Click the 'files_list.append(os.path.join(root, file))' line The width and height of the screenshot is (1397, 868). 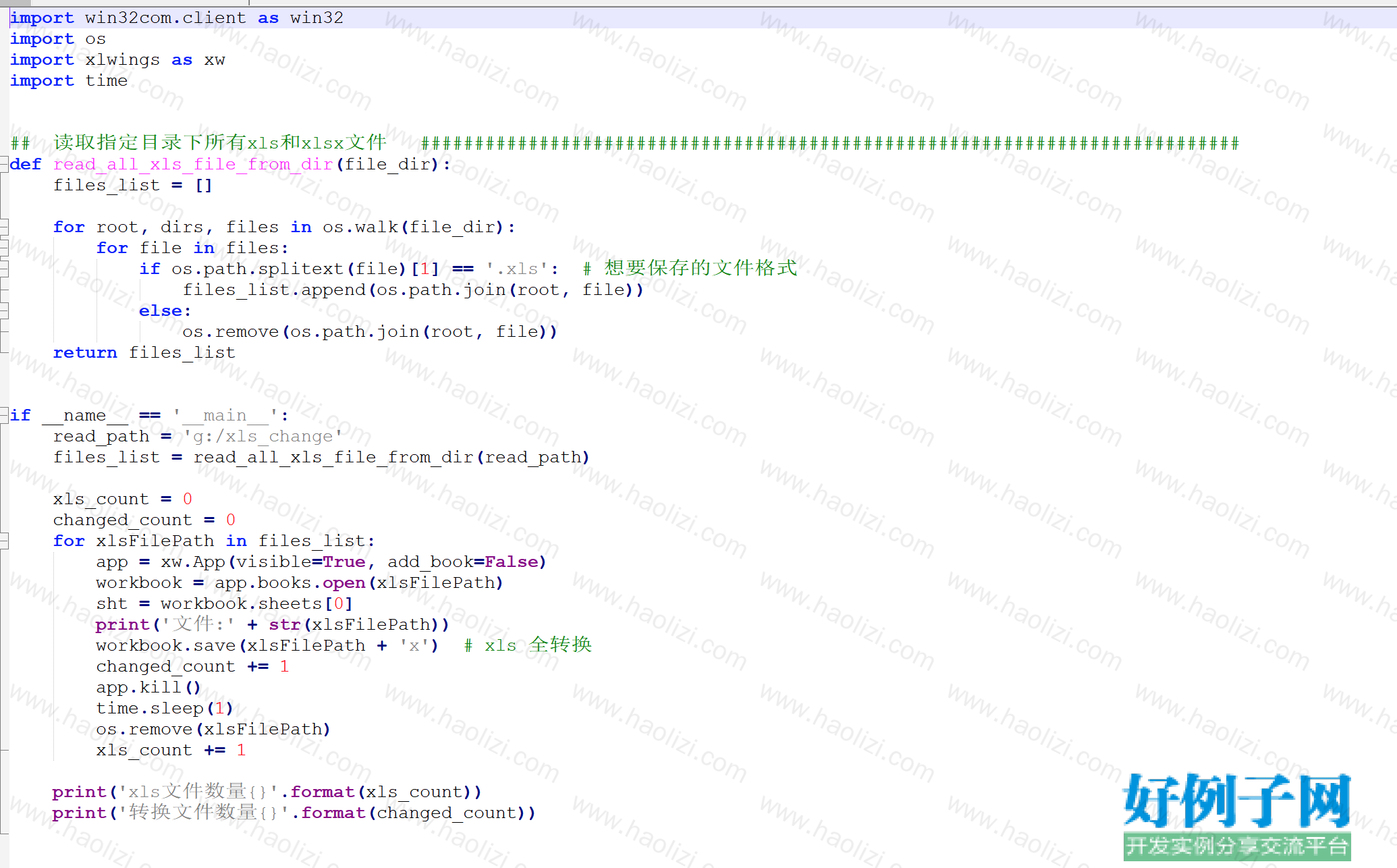pyautogui.click(x=413, y=290)
